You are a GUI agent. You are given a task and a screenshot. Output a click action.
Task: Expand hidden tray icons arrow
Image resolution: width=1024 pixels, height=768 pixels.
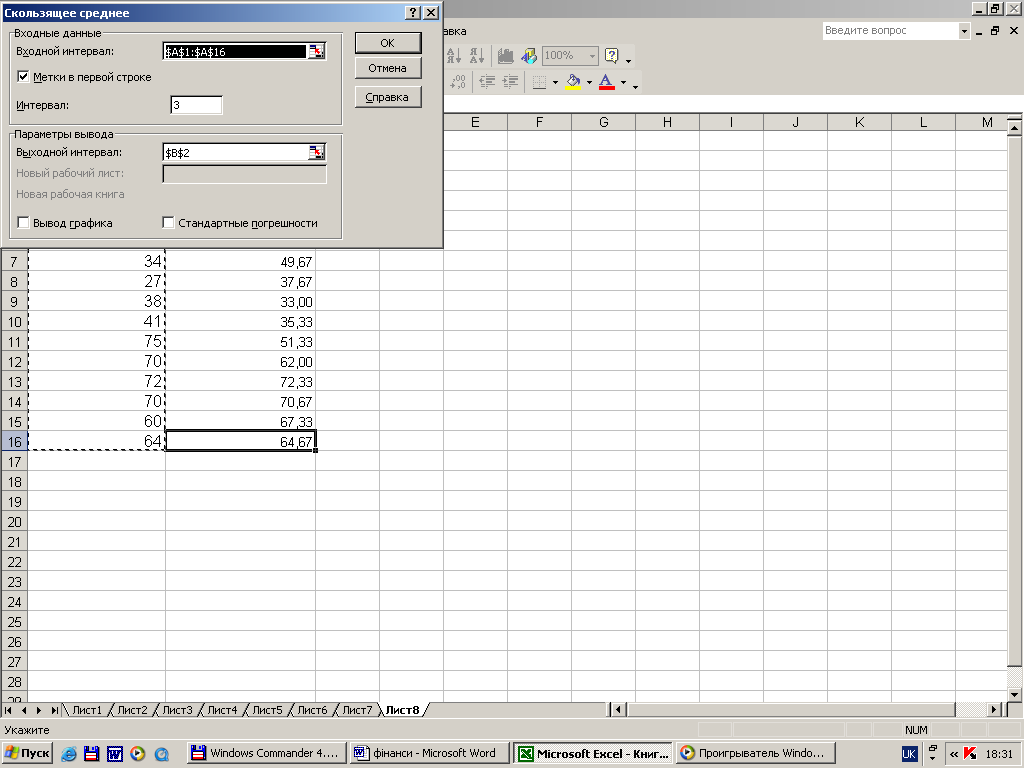(953, 754)
